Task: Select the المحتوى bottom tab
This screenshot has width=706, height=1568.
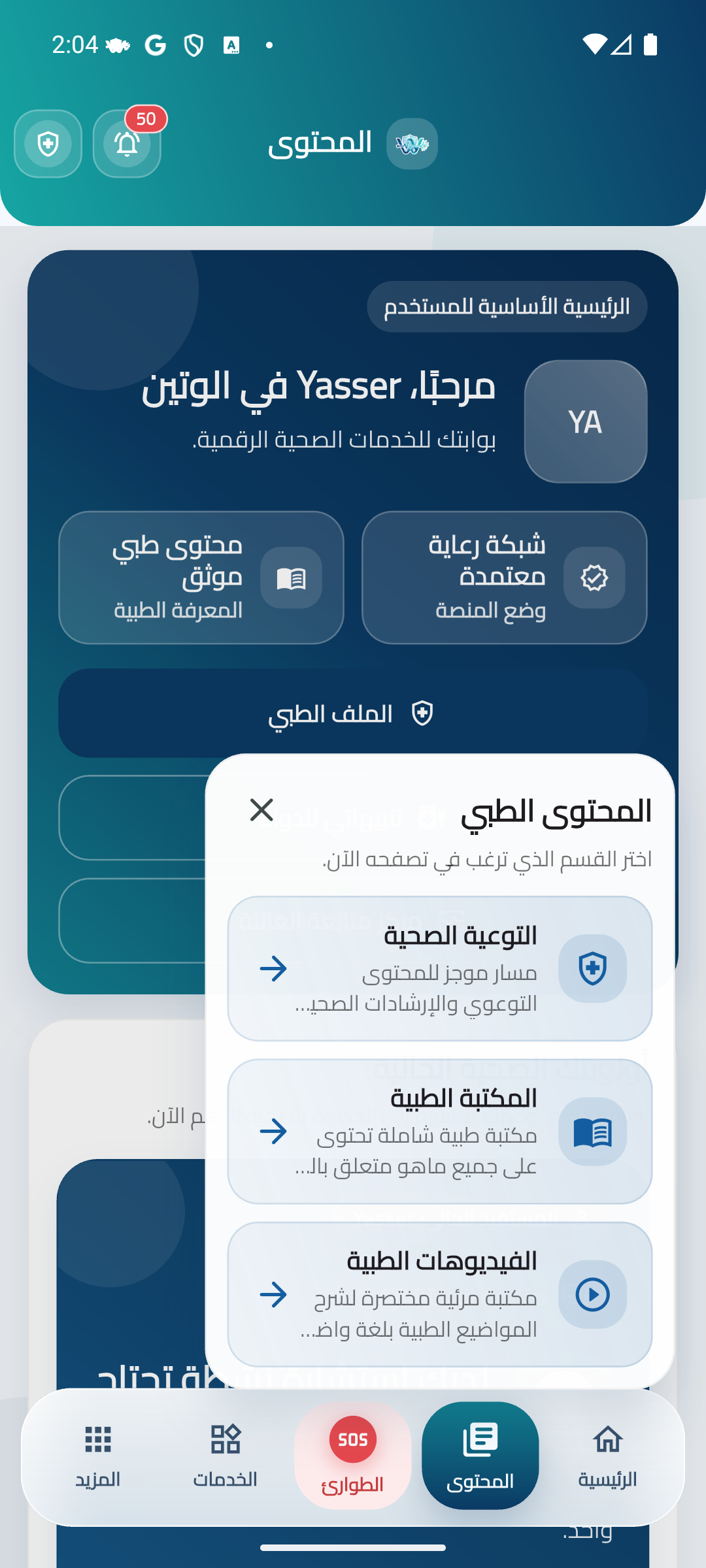Action: coord(480,1456)
